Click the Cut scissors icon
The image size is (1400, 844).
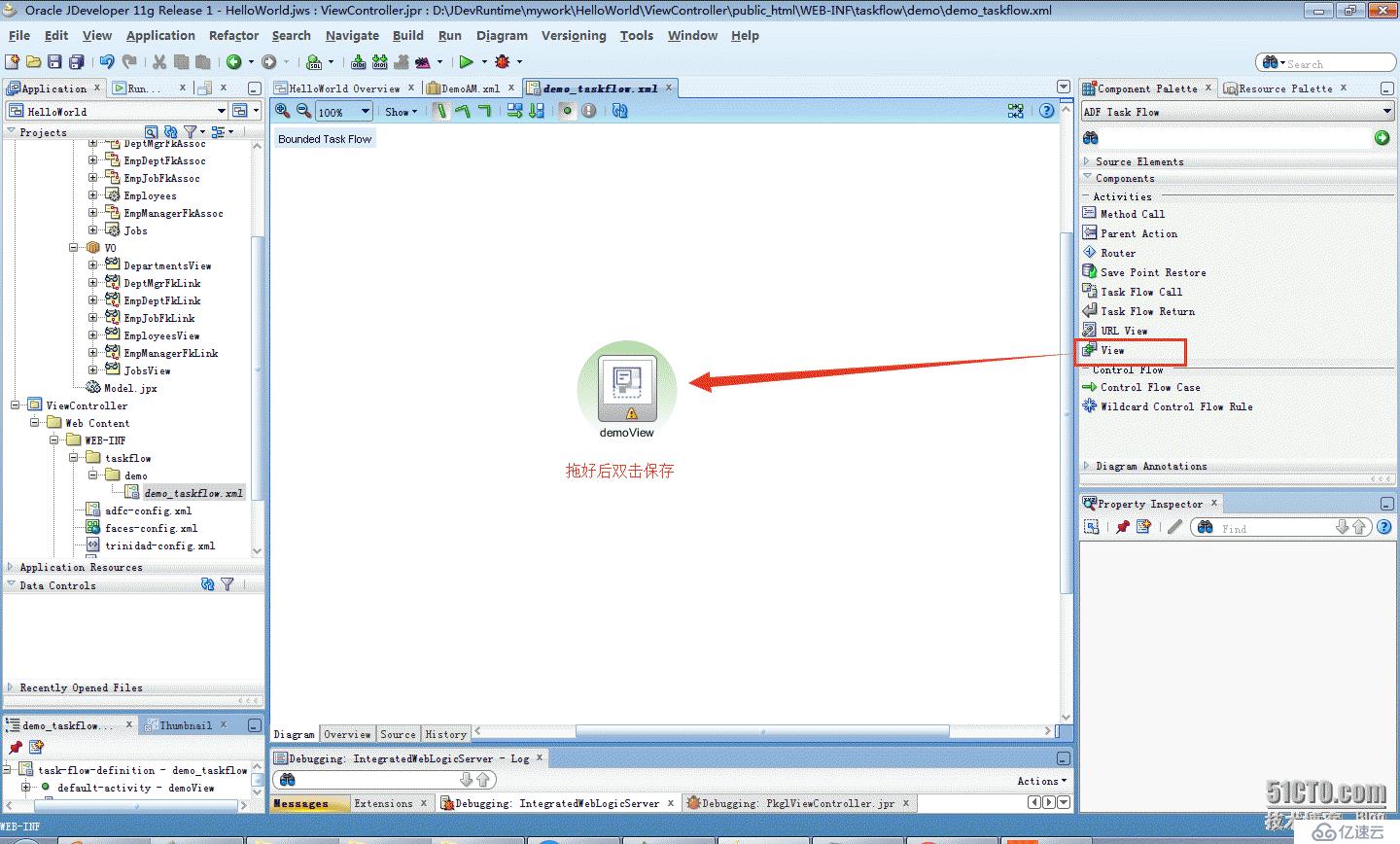click(158, 62)
